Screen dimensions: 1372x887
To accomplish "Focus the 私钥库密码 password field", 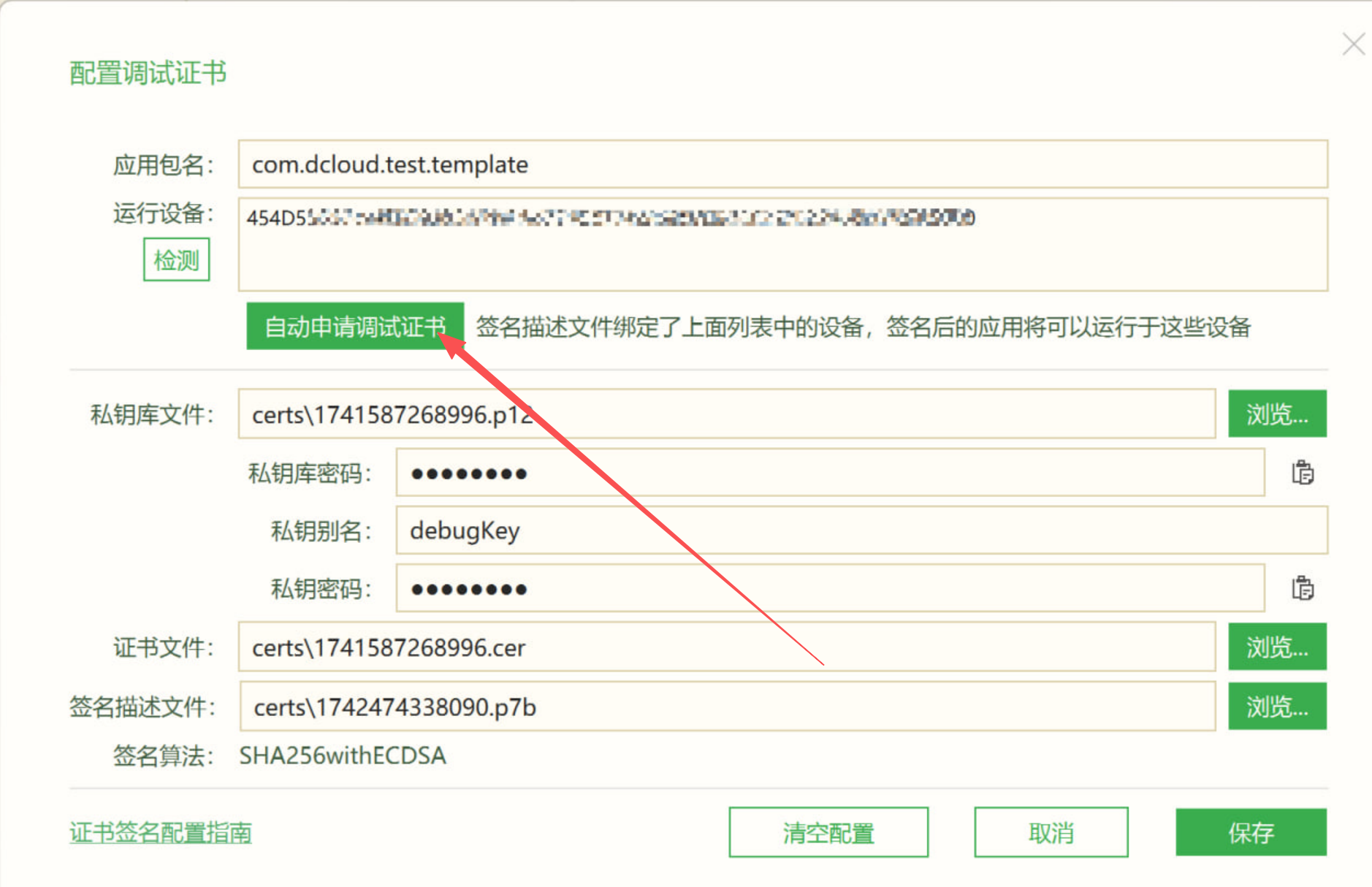I will (x=829, y=473).
